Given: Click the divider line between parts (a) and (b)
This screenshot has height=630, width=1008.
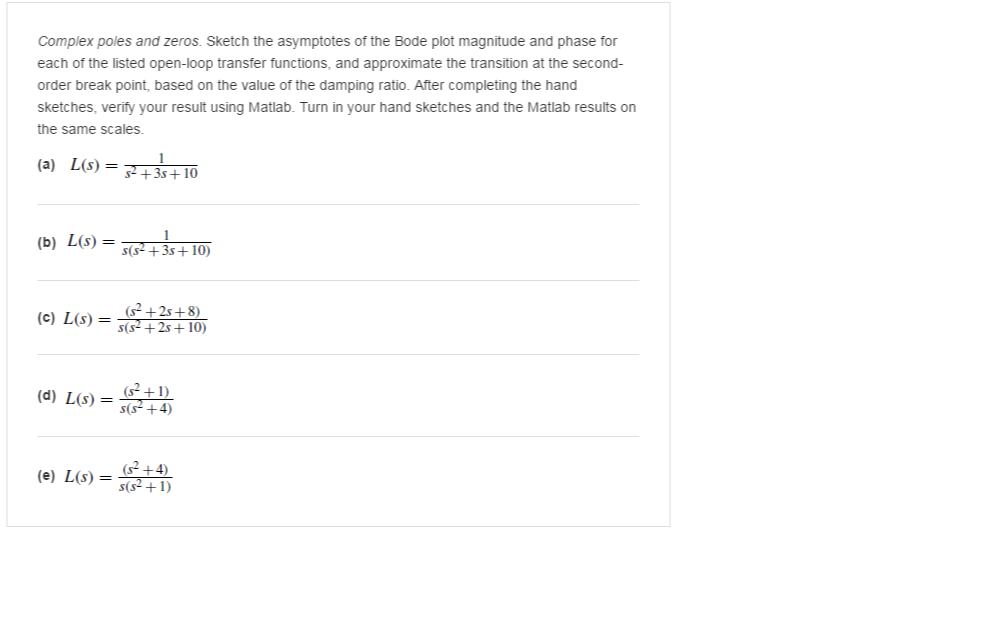Looking at the screenshot, I should (x=338, y=204).
